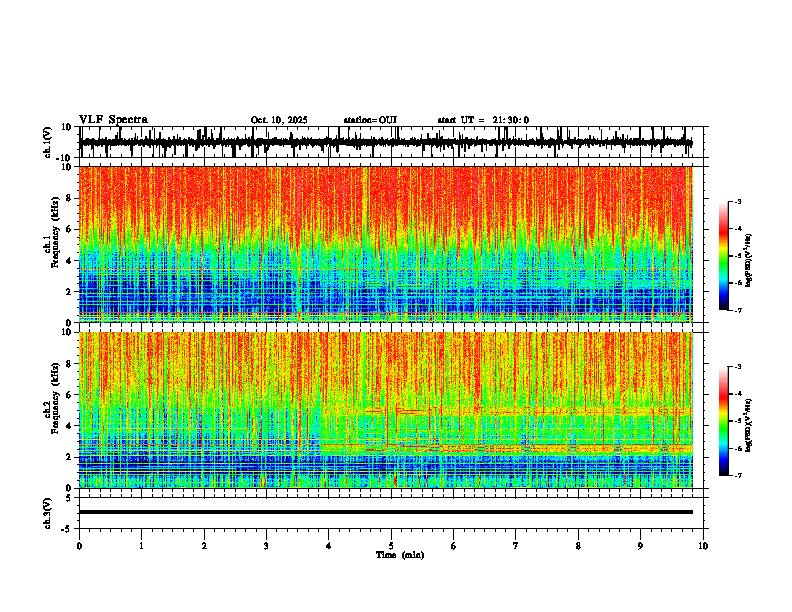Click inside the ch.2 spectrogram panel
The height and width of the screenshot is (612, 792).
click(385, 410)
